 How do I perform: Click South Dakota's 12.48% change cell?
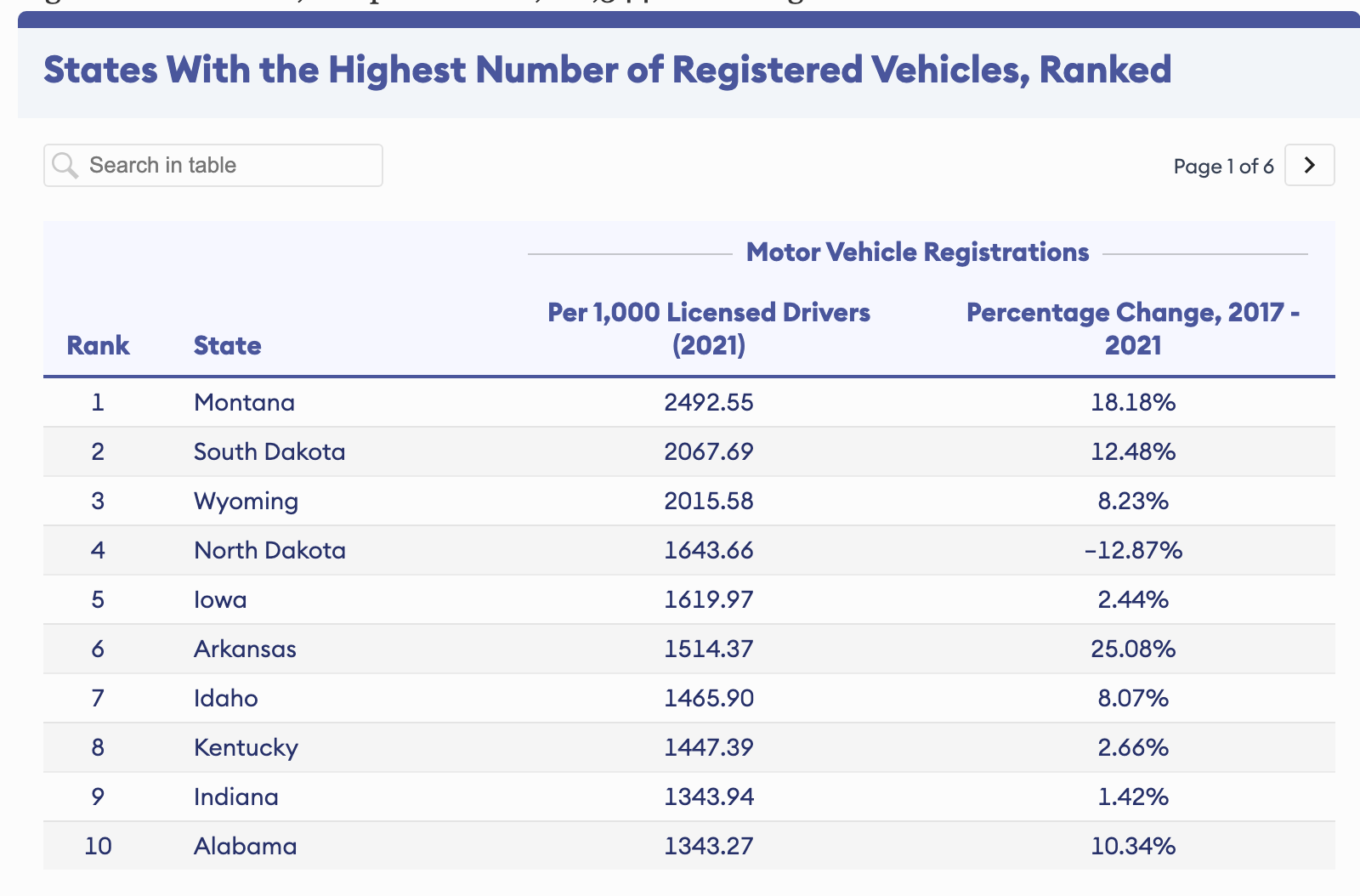point(1133,451)
